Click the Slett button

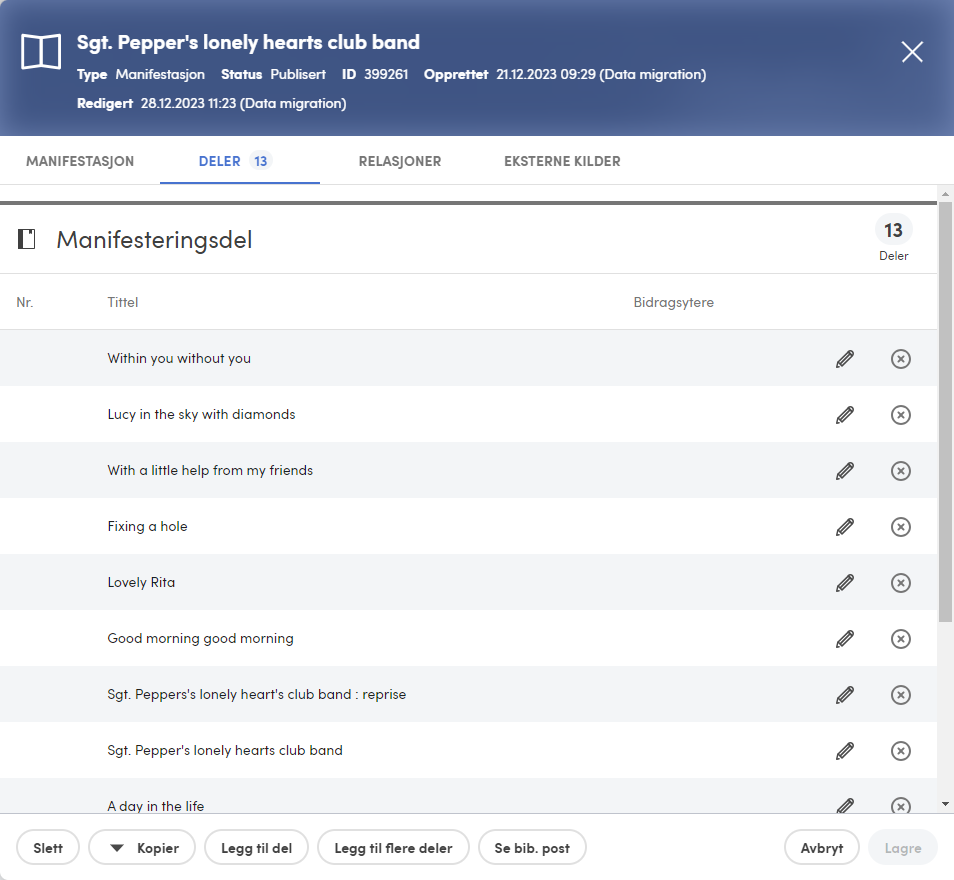pos(48,848)
